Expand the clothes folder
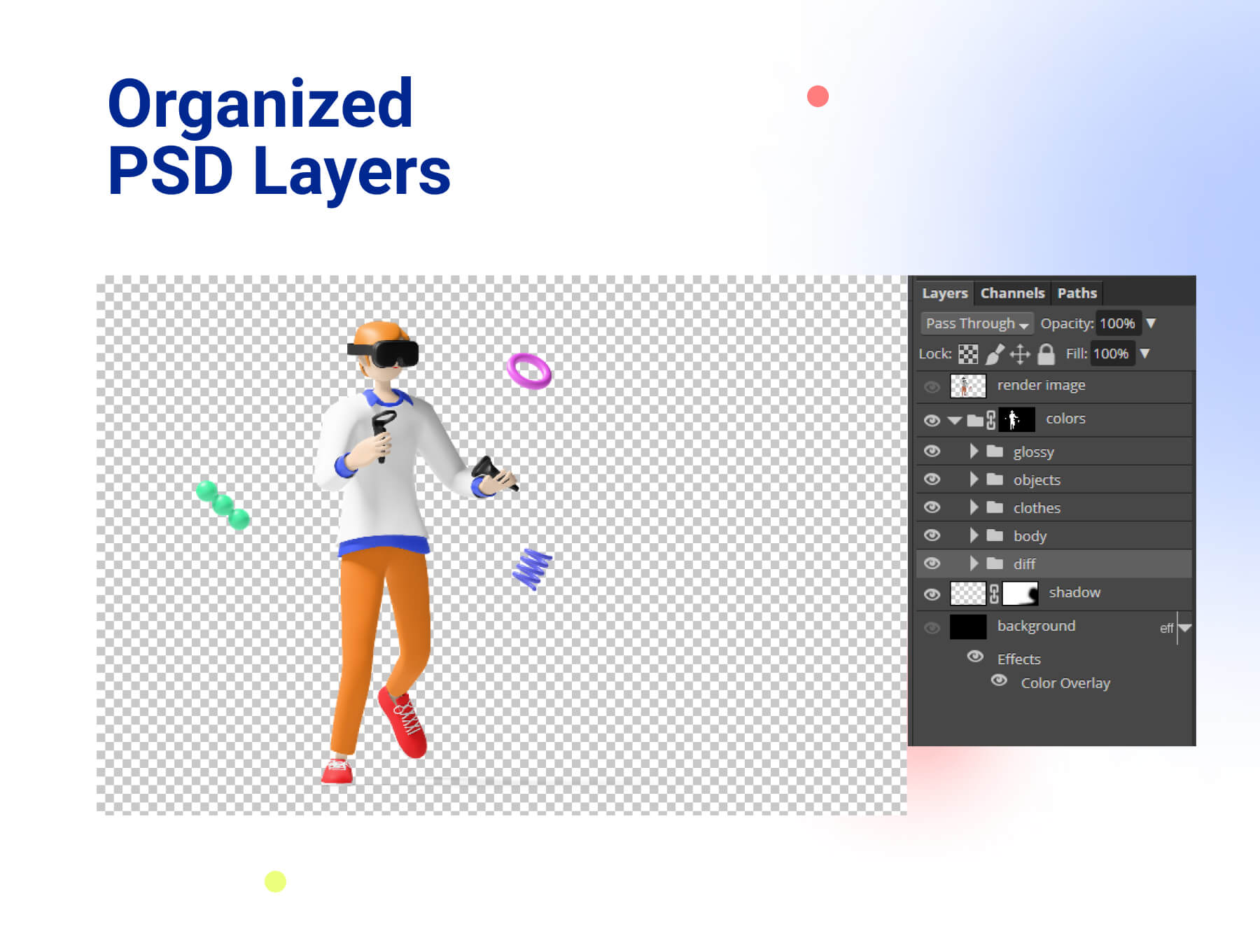The image size is (1260, 952). pos(974,507)
